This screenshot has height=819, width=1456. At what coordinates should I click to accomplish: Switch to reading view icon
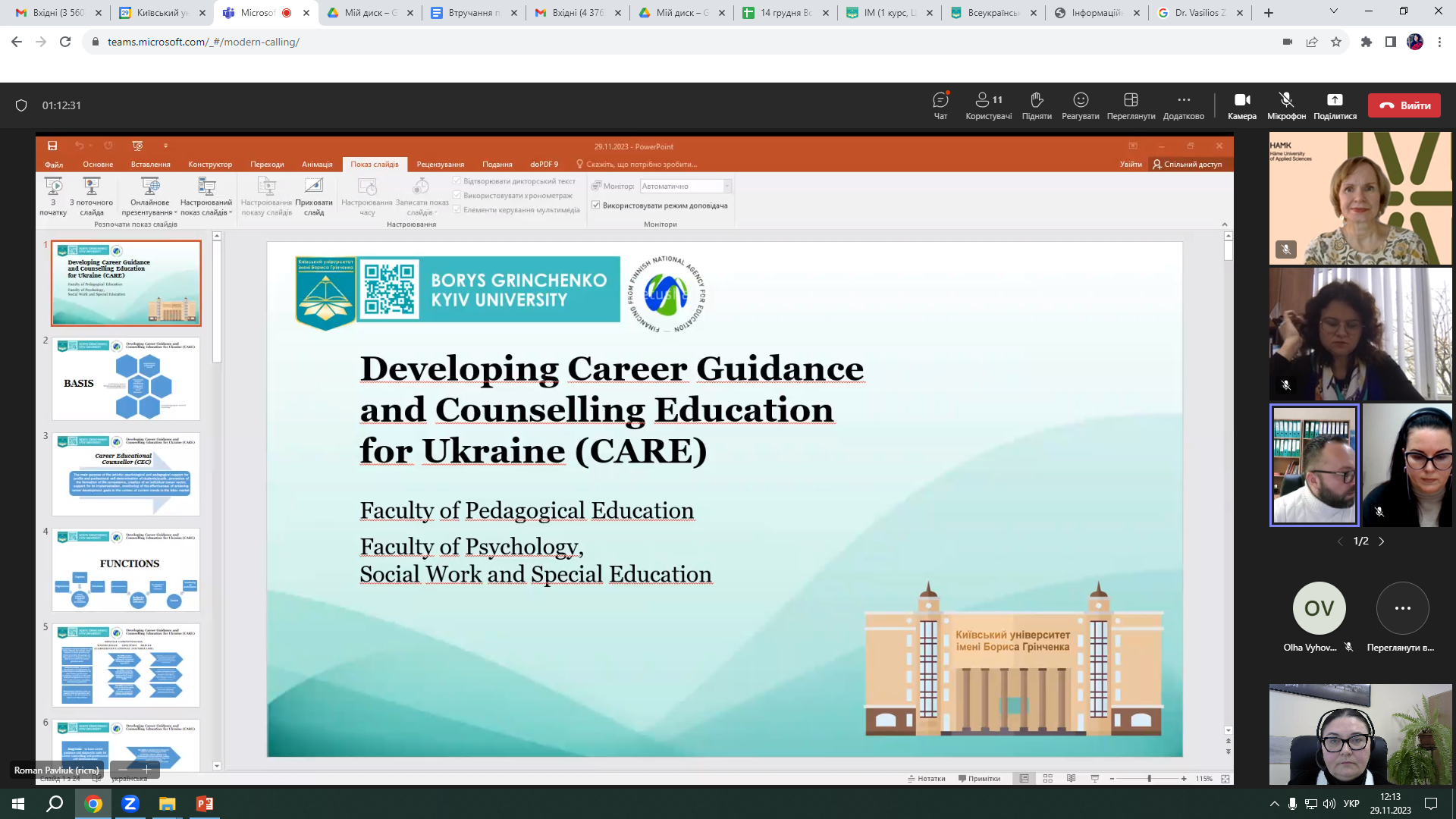pos(1071,779)
